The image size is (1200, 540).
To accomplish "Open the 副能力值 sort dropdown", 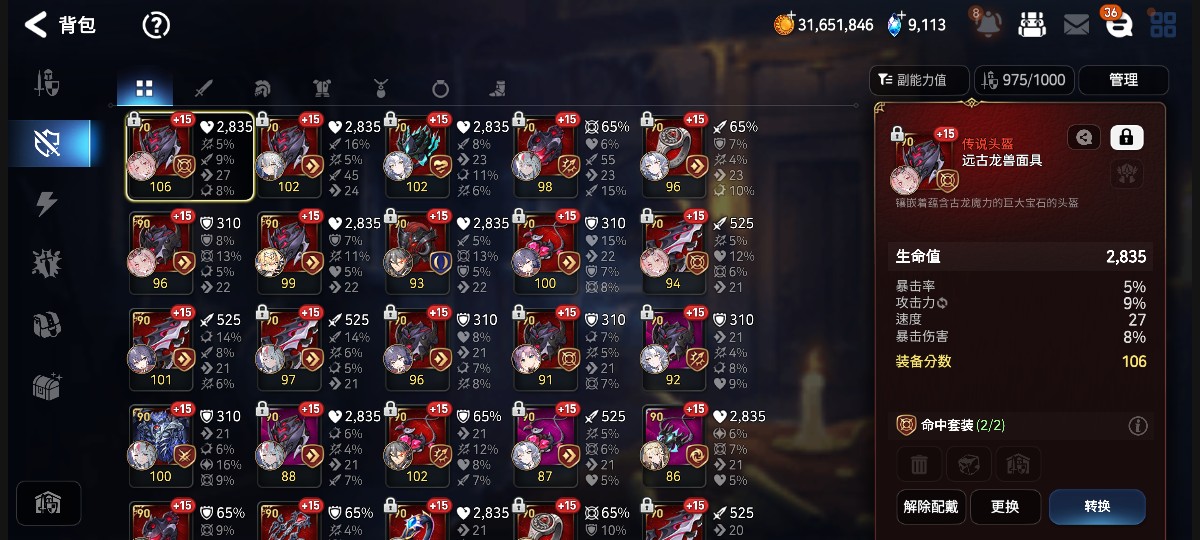I will [x=921, y=80].
